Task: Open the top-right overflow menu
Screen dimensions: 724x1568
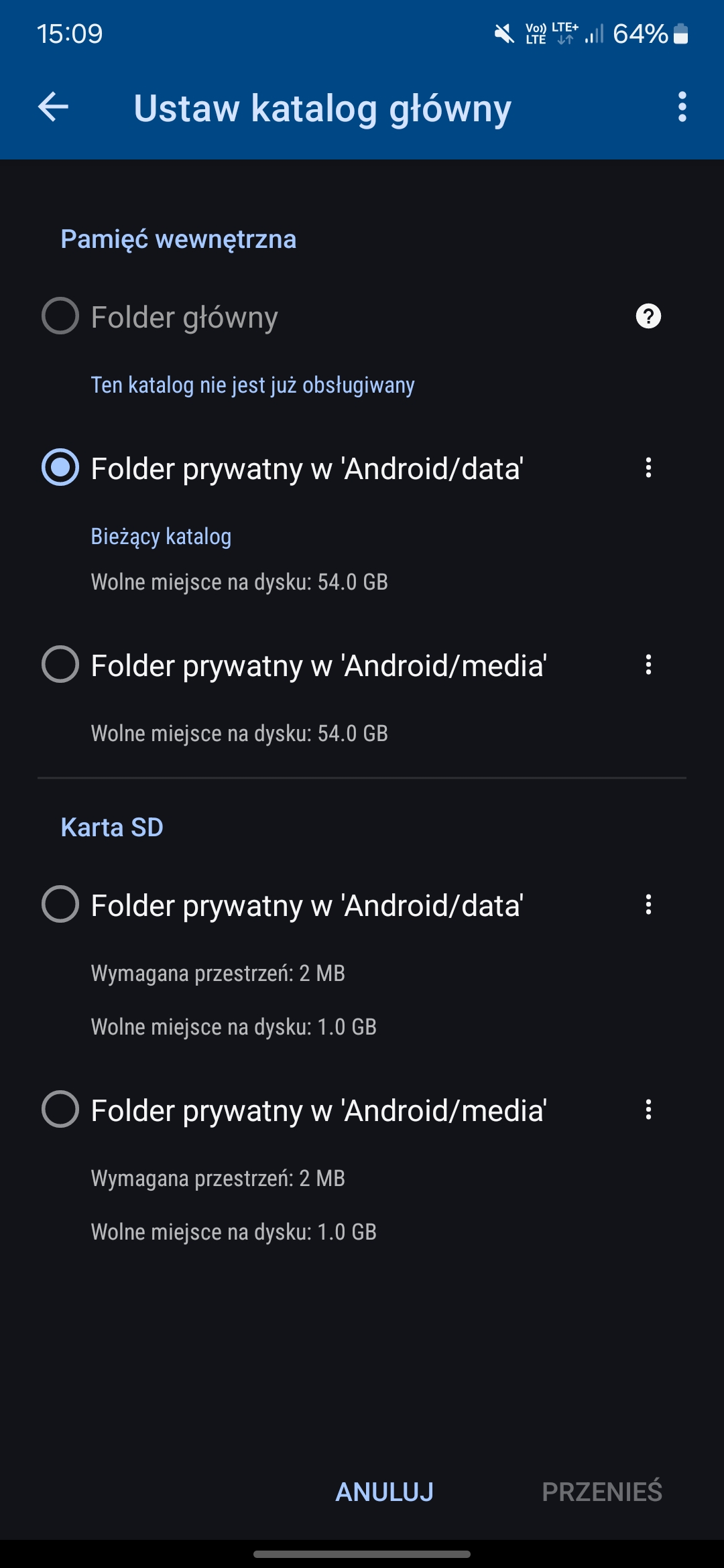Action: [x=682, y=107]
